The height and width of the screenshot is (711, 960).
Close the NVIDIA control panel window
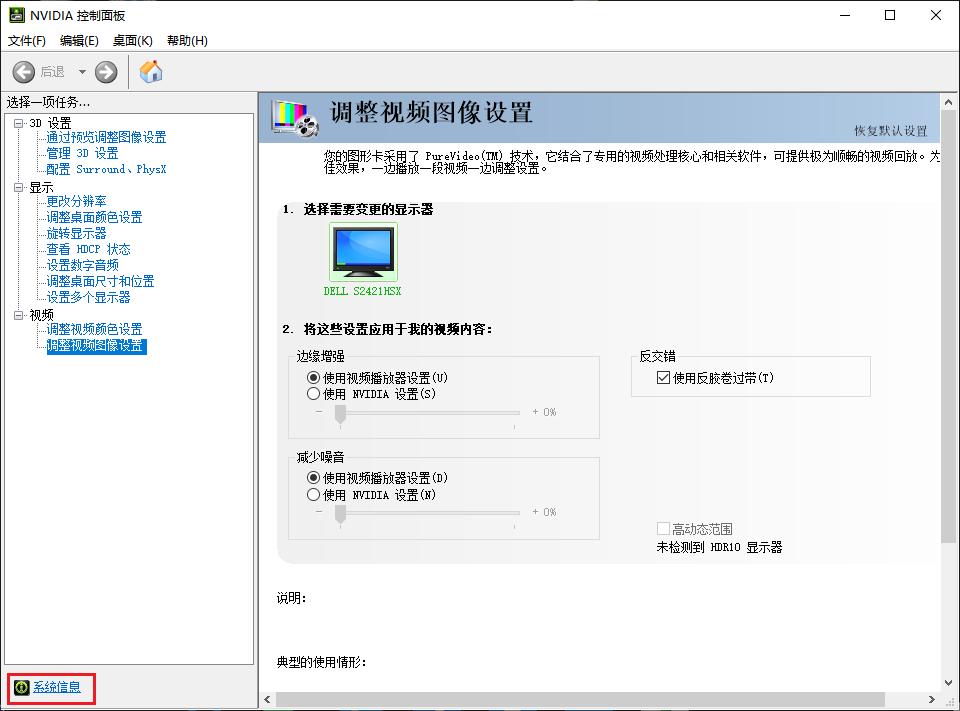tap(936, 15)
